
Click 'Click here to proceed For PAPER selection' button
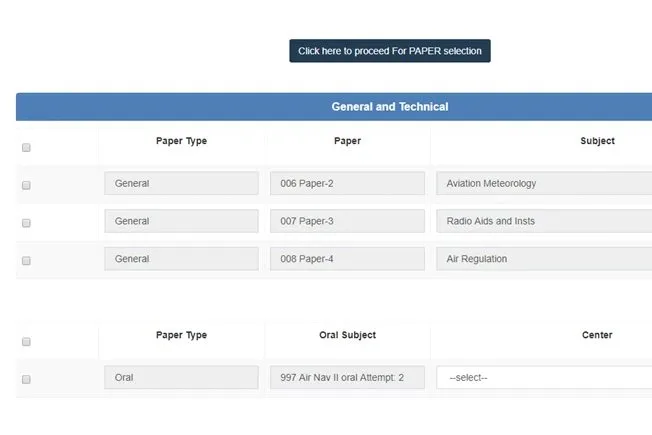(390, 51)
